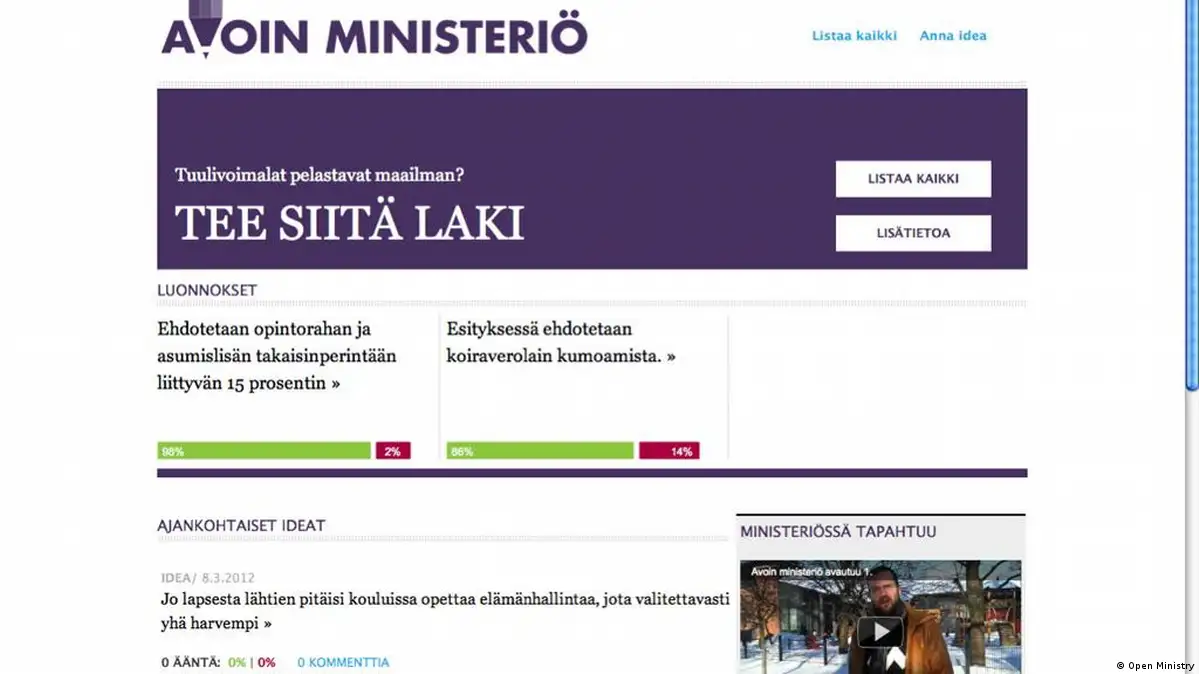This screenshot has height=674, width=1199.
Task: Click the page's vertical scrollbar
Action: point(1191,200)
